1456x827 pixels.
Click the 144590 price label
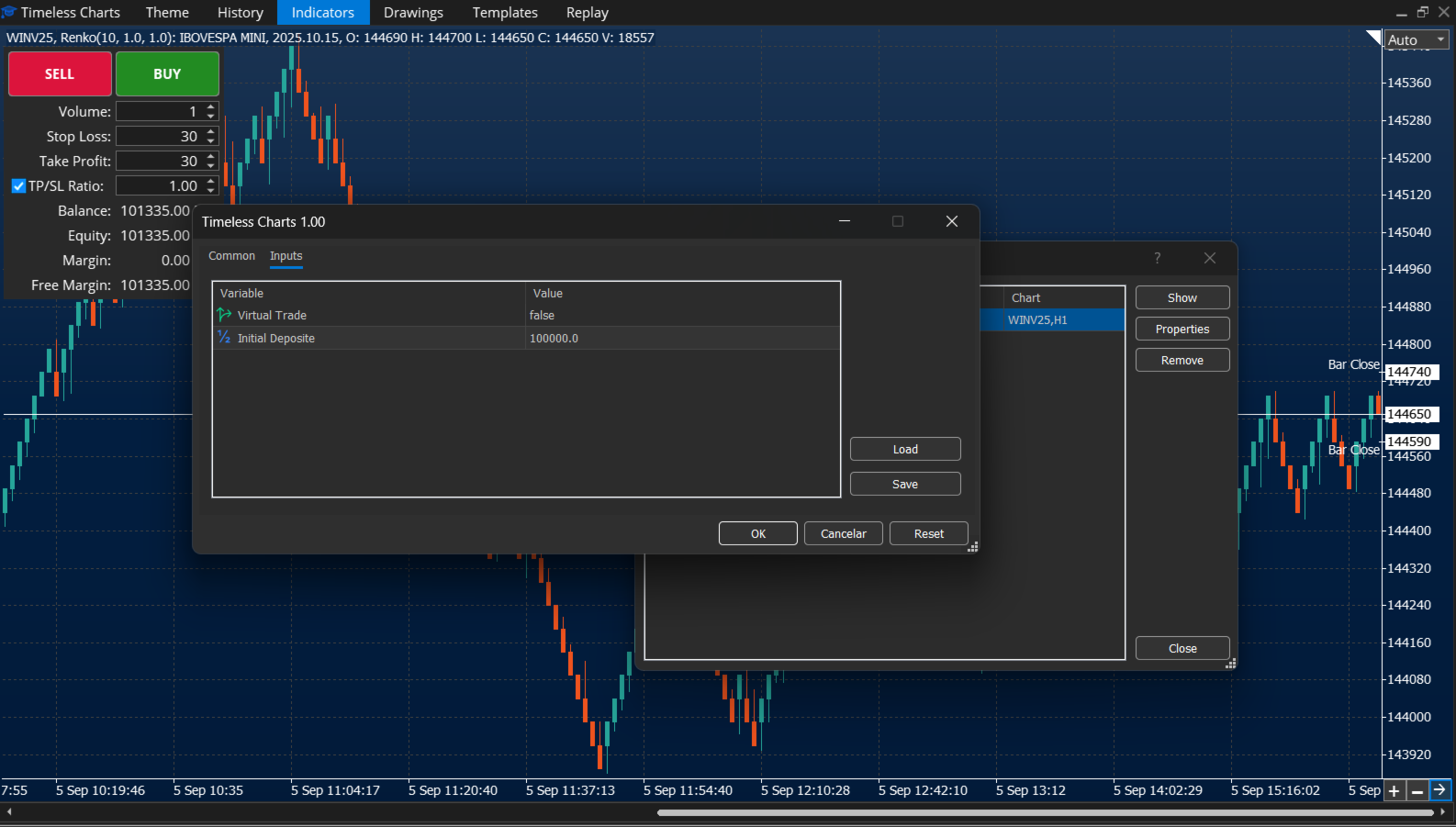pos(1411,441)
